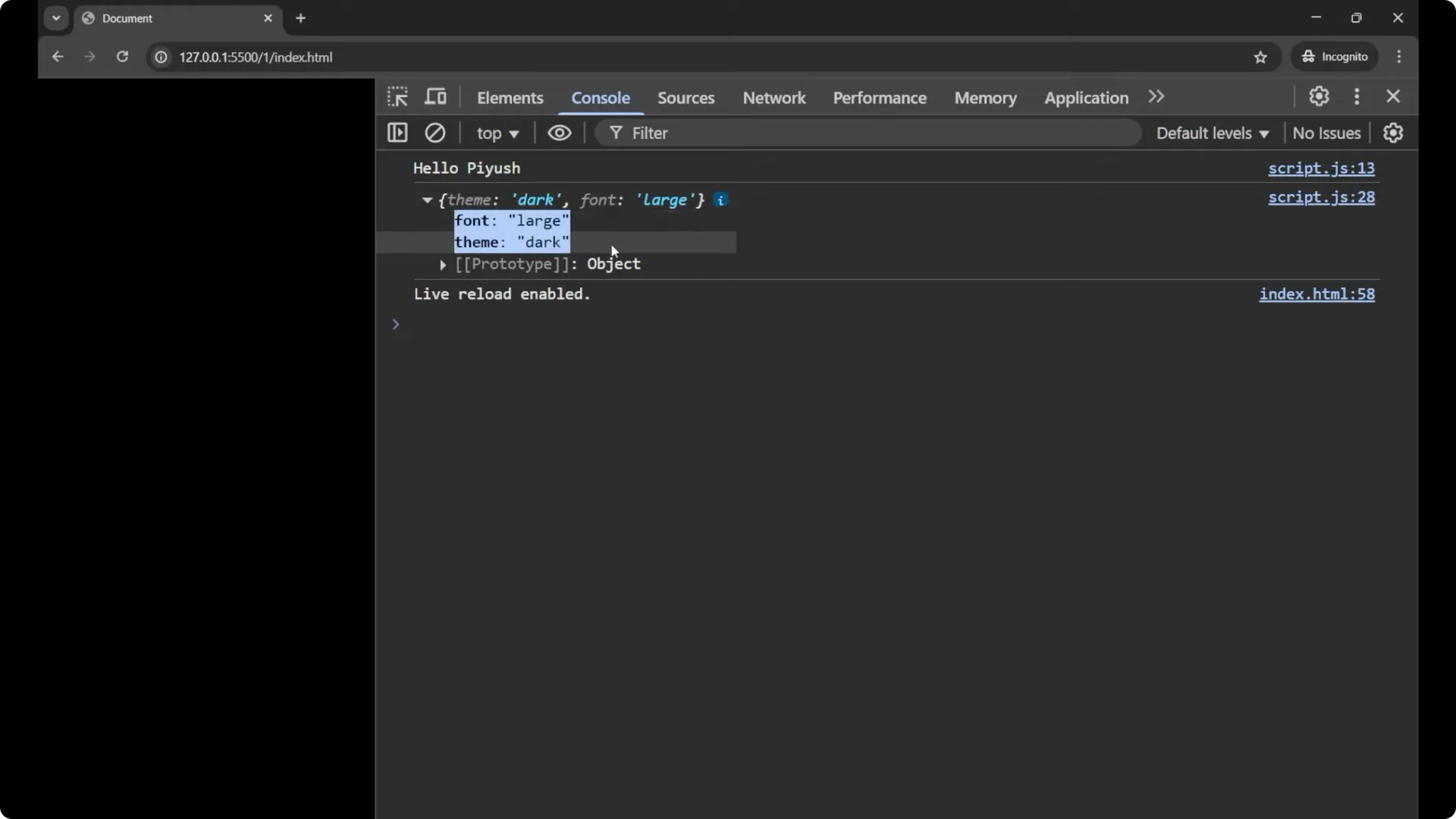The height and width of the screenshot is (819, 1456).
Task: Show the console sidebar
Action: (397, 133)
